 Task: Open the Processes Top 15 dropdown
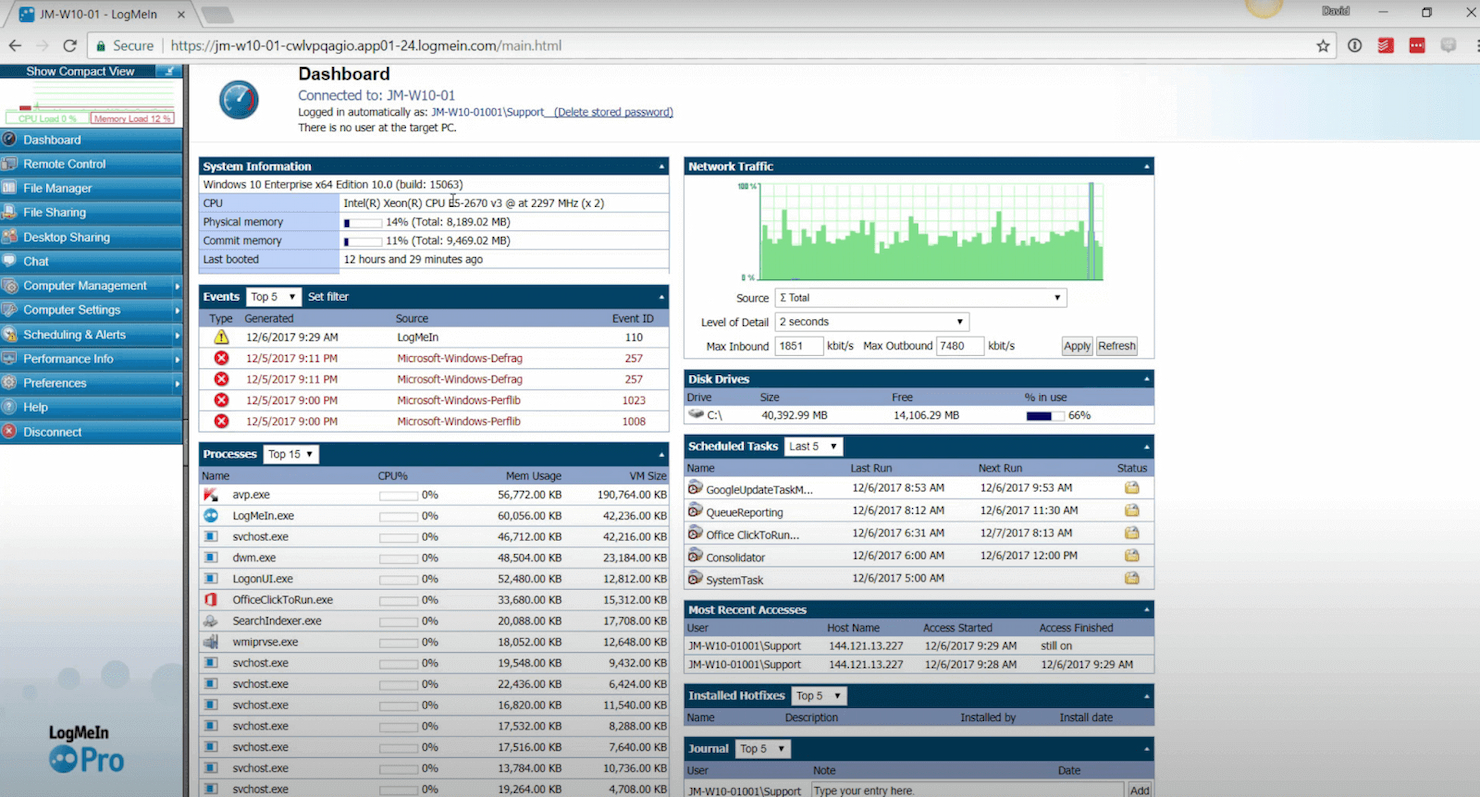(x=290, y=454)
